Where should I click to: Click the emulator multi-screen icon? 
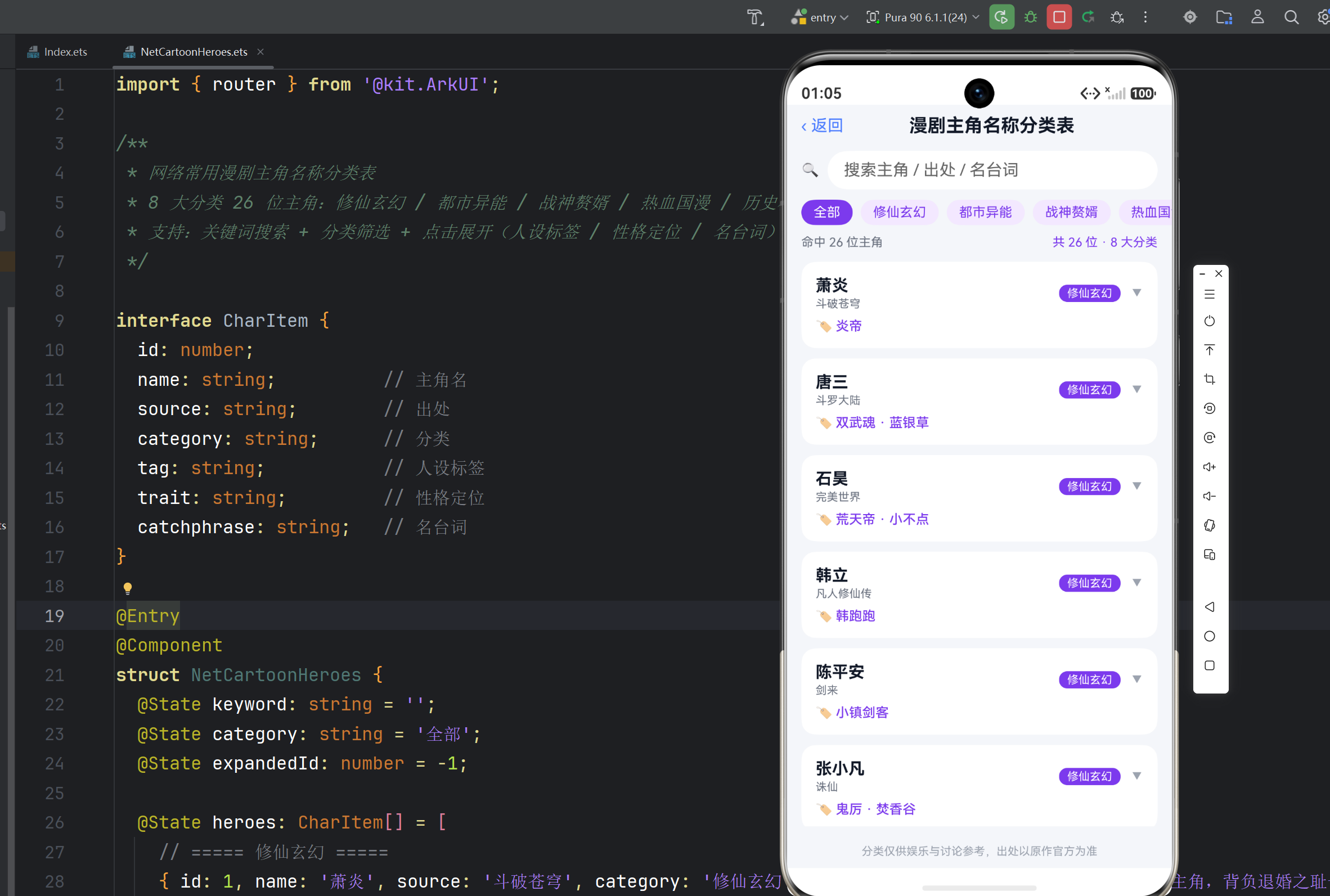coord(1210,554)
